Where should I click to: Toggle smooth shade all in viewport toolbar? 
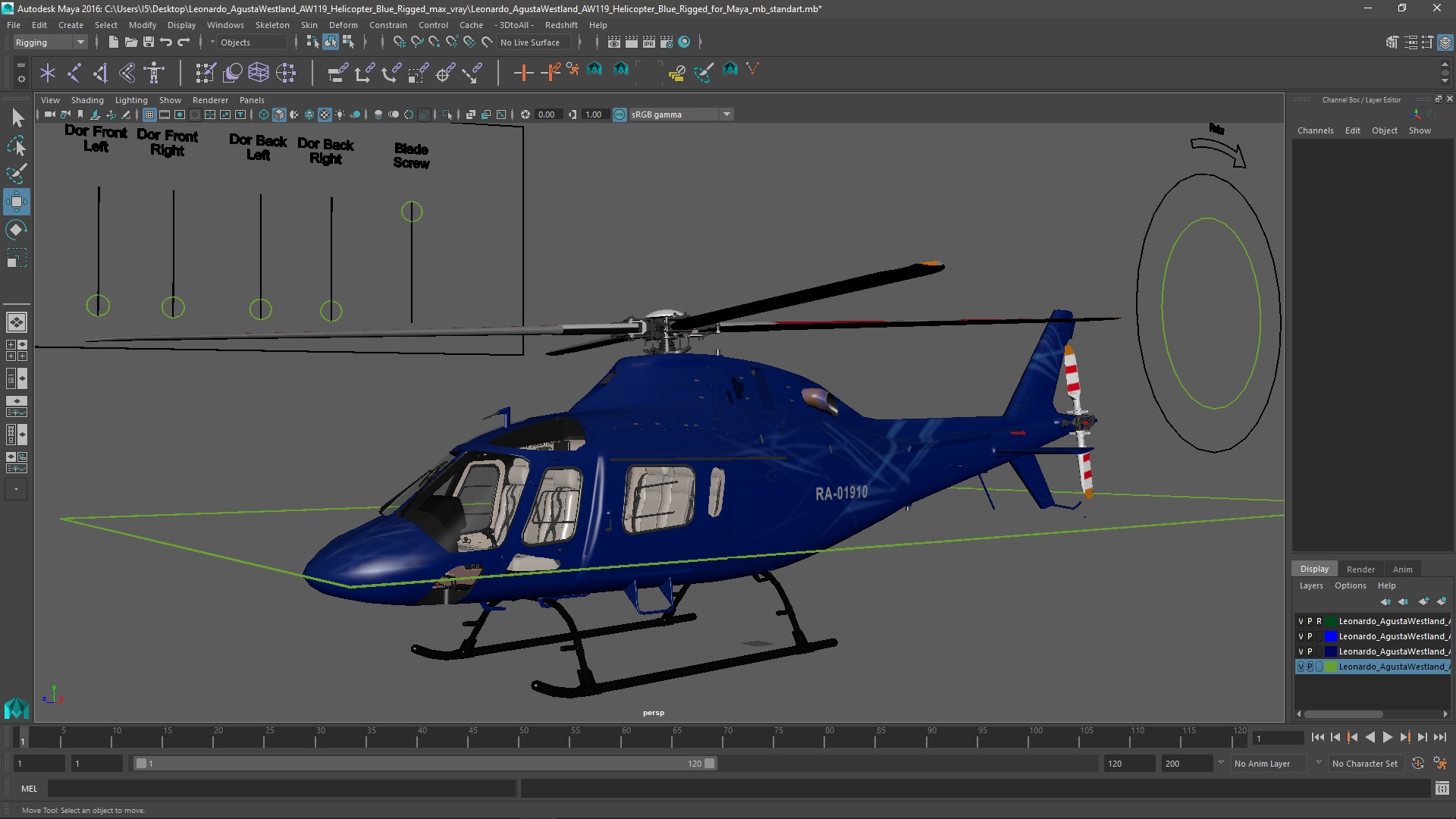pyautogui.click(x=279, y=115)
